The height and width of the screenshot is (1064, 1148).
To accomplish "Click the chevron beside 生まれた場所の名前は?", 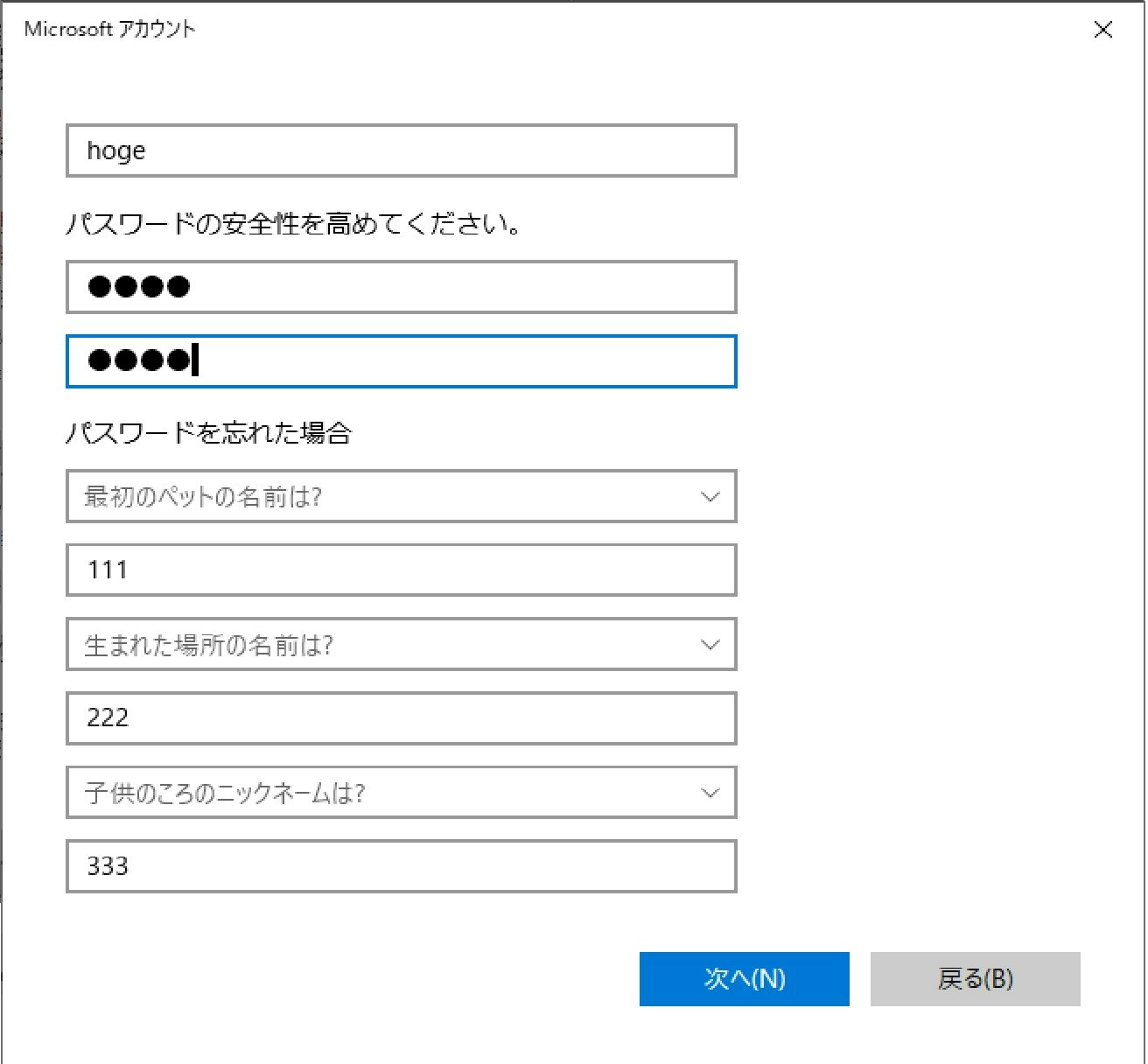I will pyautogui.click(x=710, y=645).
